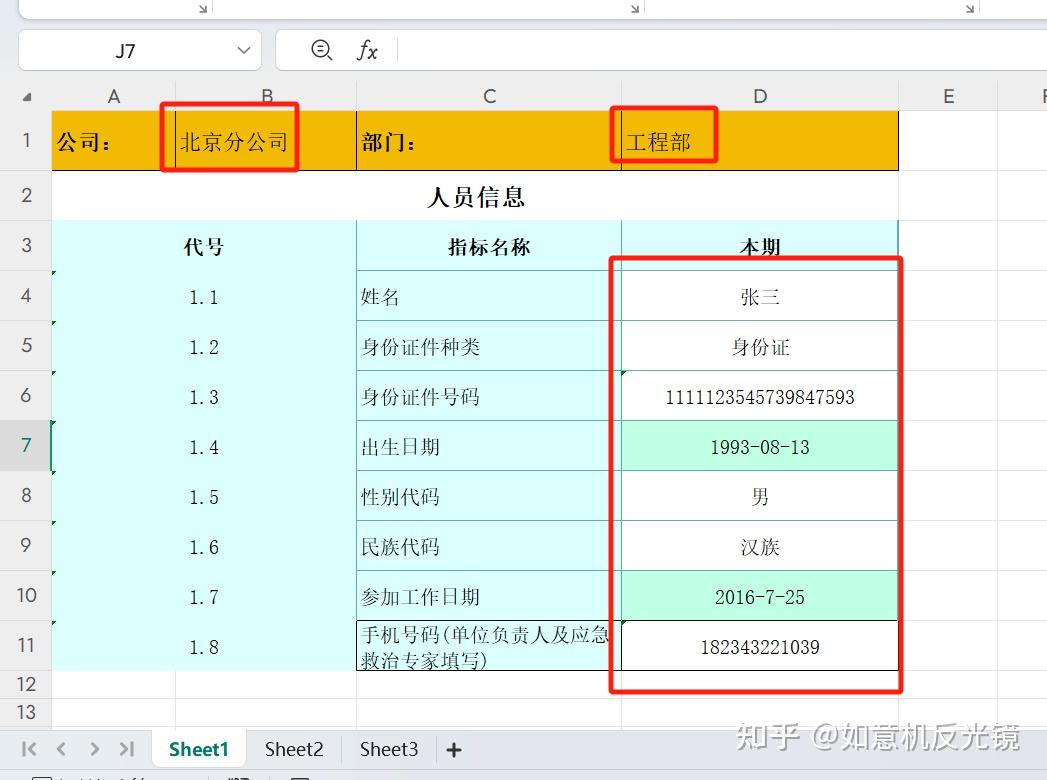Click cell with date 2016-7-25
Screen dimensions: 1047x780
(x=760, y=596)
